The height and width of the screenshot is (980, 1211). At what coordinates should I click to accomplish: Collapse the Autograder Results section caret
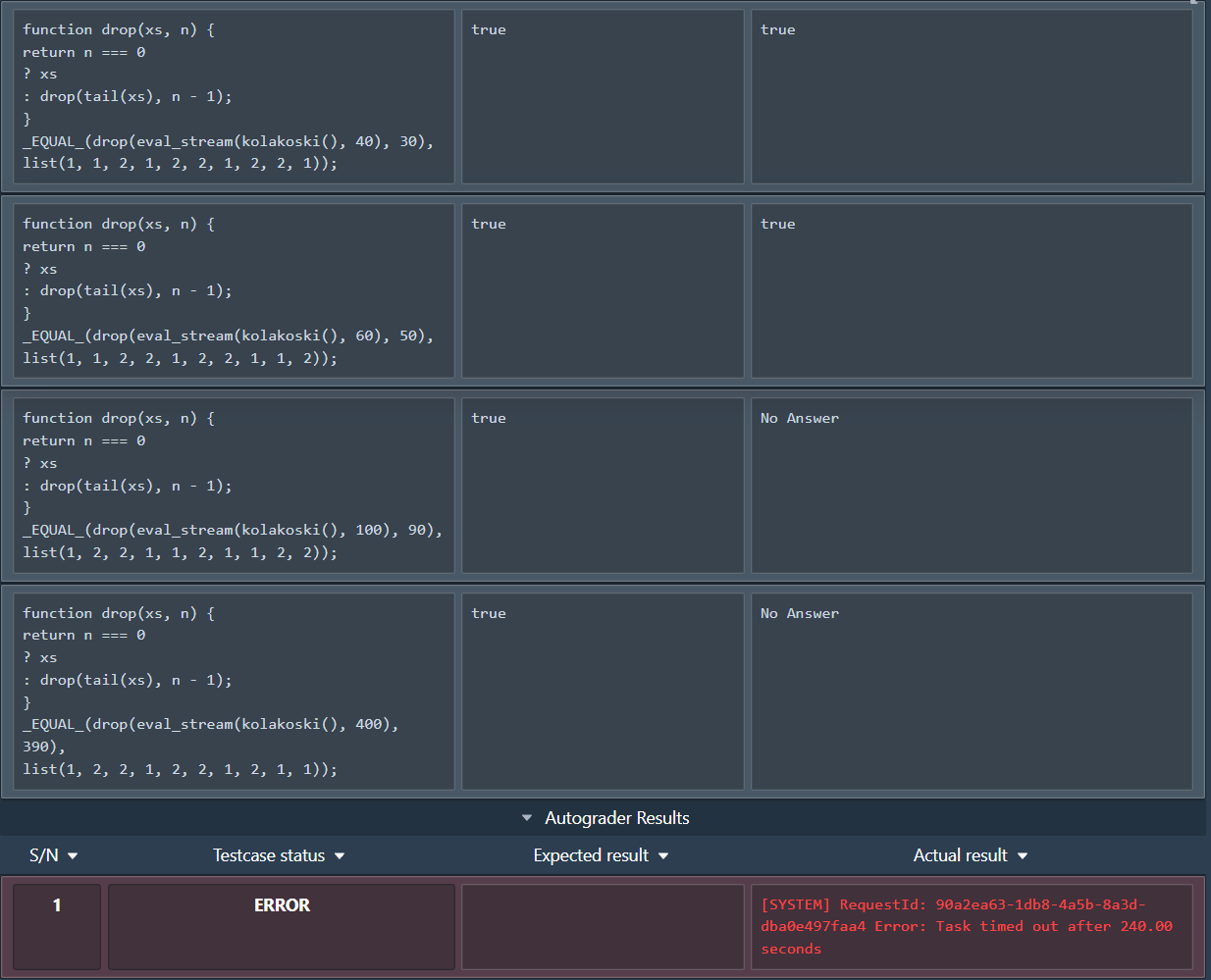click(x=527, y=818)
